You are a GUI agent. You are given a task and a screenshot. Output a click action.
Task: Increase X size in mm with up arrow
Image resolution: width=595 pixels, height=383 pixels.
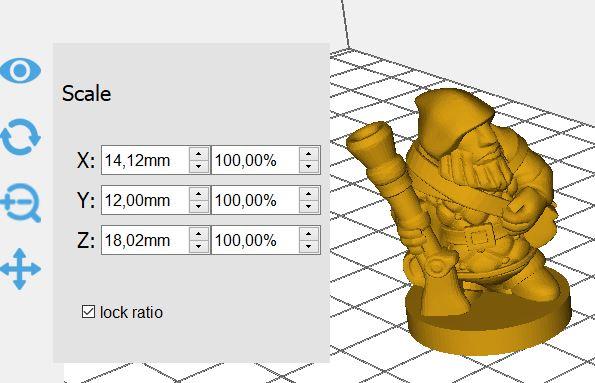(x=199, y=154)
